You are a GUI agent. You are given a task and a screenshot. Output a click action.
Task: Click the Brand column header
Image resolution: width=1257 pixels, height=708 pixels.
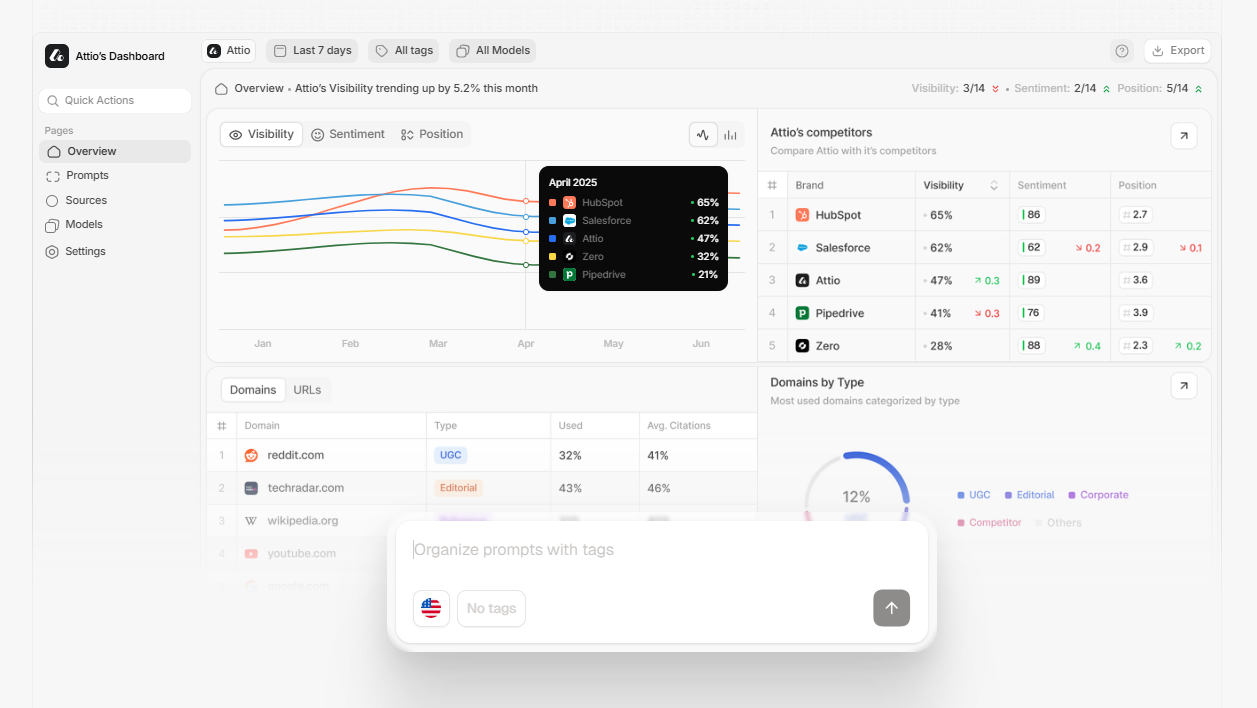coord(810,185)
